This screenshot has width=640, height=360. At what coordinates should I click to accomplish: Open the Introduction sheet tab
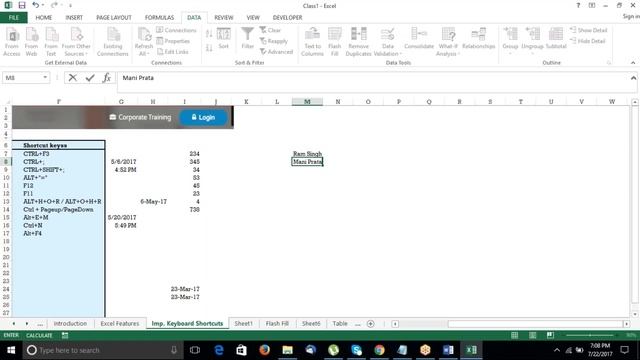tap(70, 323)
